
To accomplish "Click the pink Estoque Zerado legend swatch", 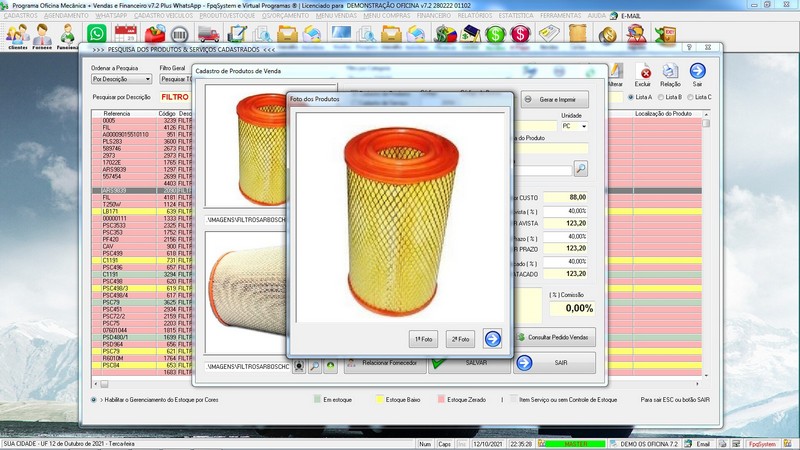I will 441,399.
